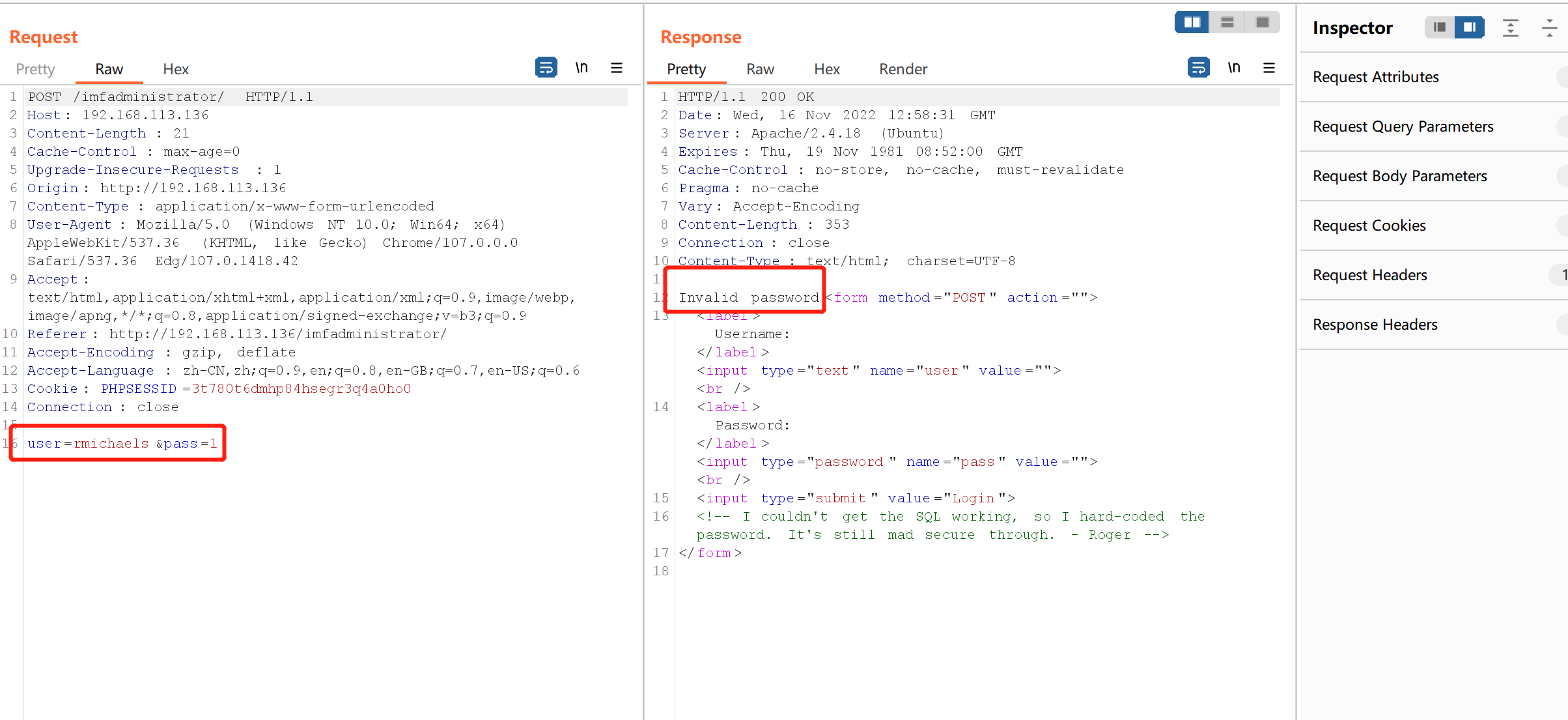Open the Response Render tab

(x=903, y=69)
